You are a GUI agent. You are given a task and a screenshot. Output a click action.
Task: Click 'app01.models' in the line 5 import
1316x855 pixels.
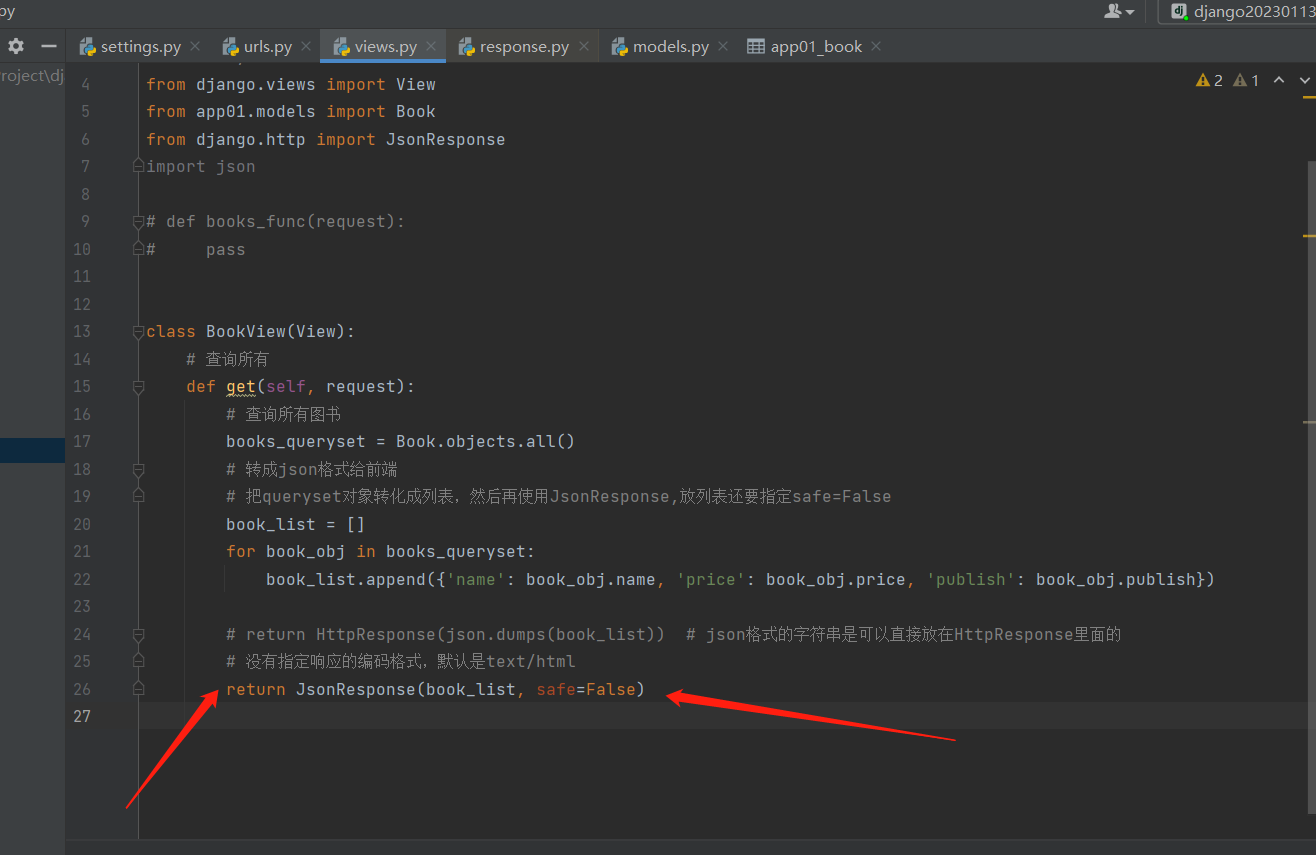256,111
